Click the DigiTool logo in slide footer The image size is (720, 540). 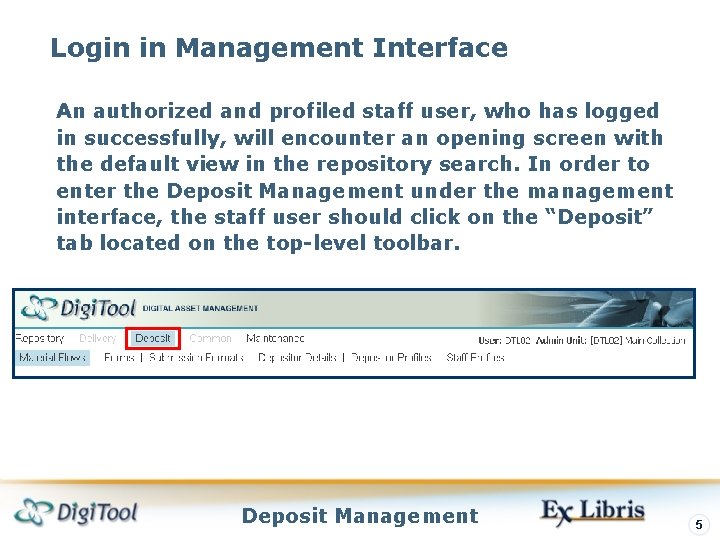pyautogui.click(x=76, y=512)
